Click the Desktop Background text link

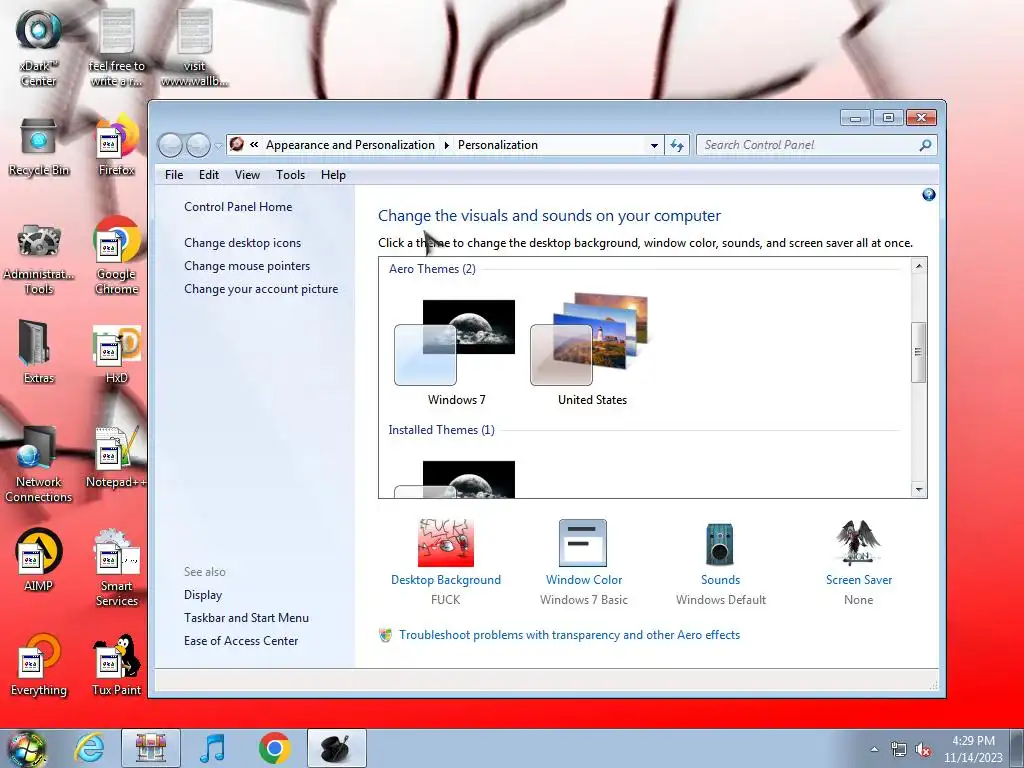[446, 580]
